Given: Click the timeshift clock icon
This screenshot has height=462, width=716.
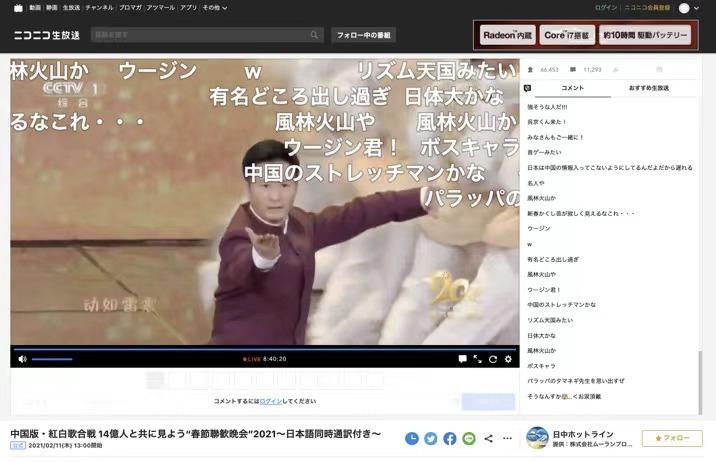Looking at the screenshot, I should pyautogui.click(x=411, y=439).
